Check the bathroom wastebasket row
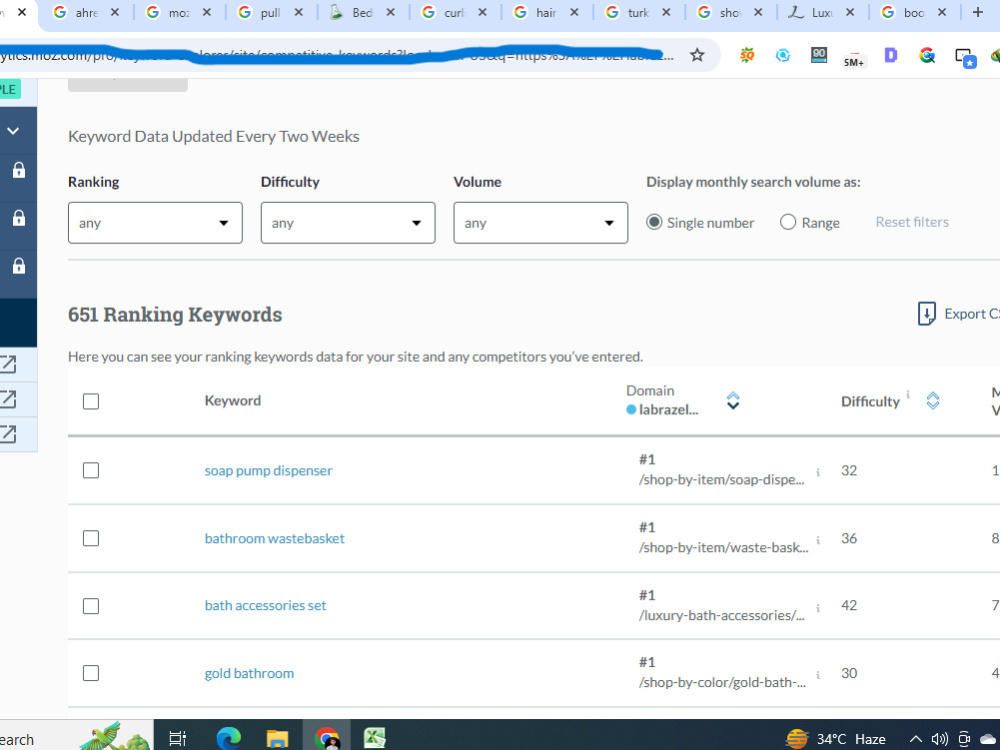1000x750 pixels. pyautogui.click(x=91, y=538)
